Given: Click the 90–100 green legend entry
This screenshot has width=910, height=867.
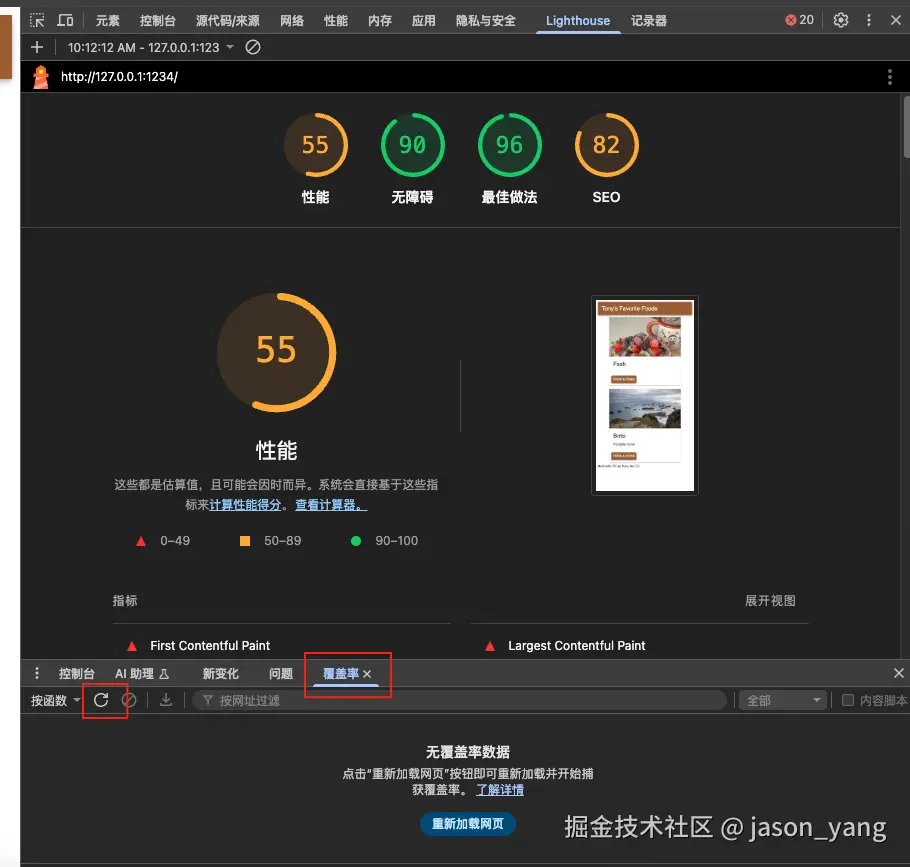Looking at the screenshot, I should click(x=384, y=541).
